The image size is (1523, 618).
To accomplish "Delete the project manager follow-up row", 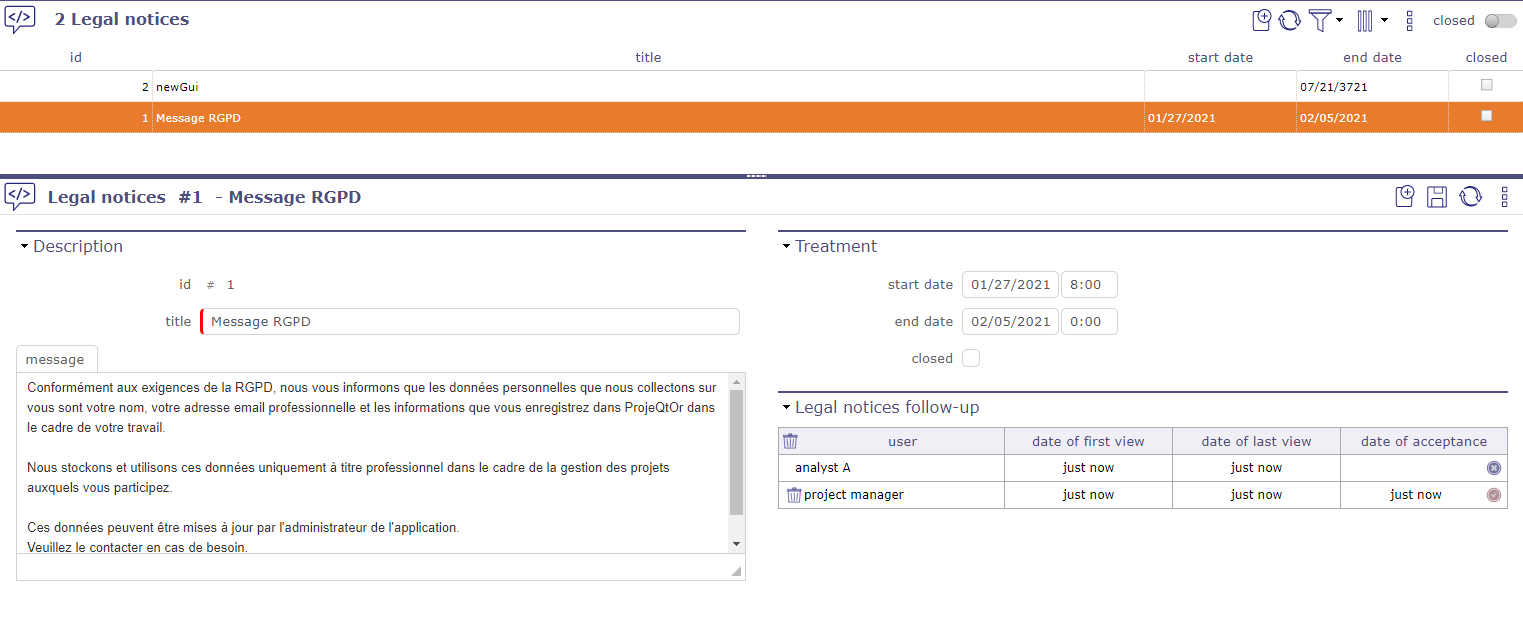I will coord(794,495).
